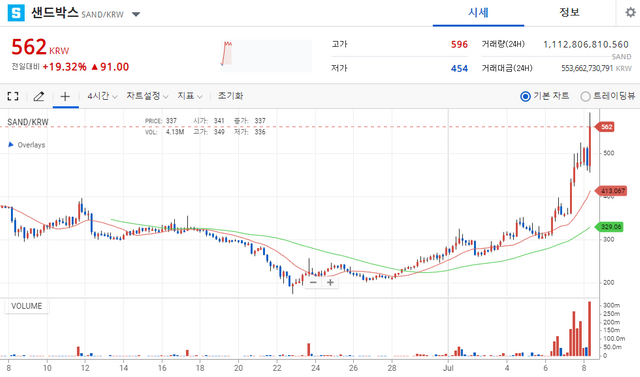This screenshot has height=377, width=640.
Task: Activate the crosshair plus tool
Action: tap(65, 96)
